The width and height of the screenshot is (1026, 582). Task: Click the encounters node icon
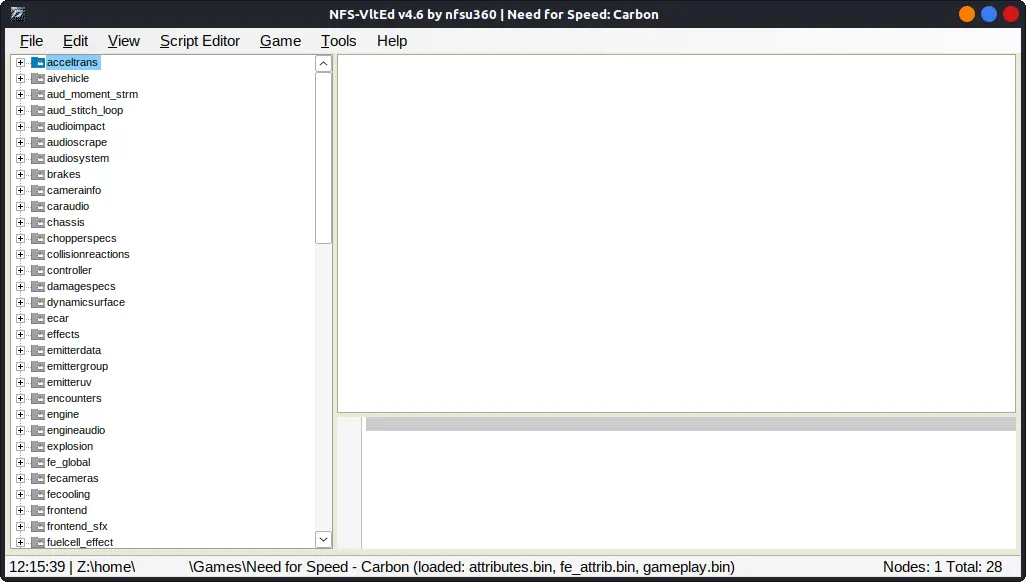pyautogui.click(x=38, y=398)
